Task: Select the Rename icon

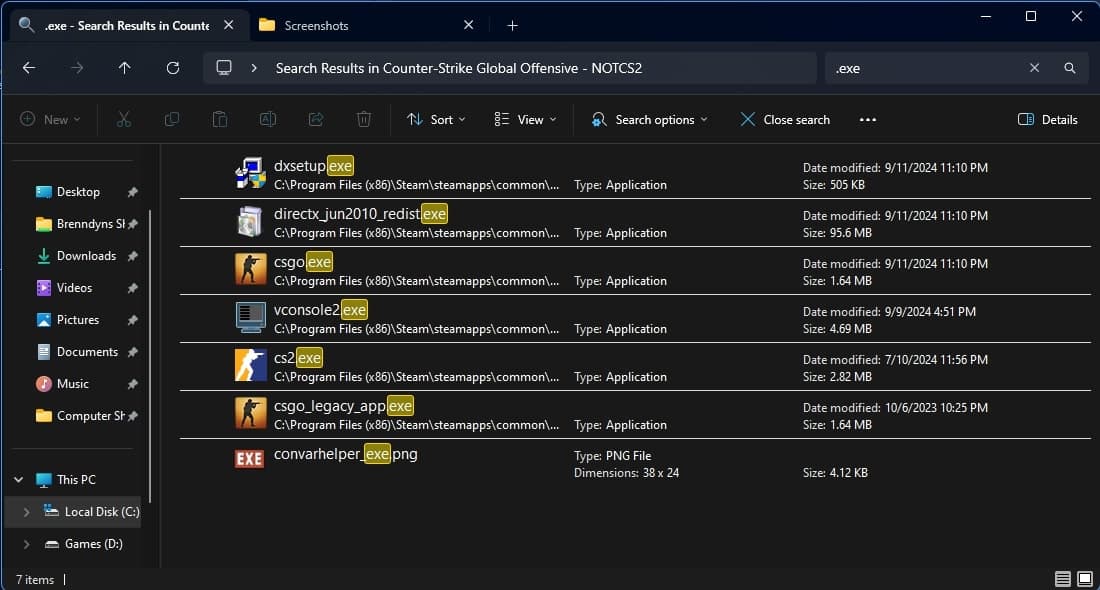Action: tap(267, 119)
